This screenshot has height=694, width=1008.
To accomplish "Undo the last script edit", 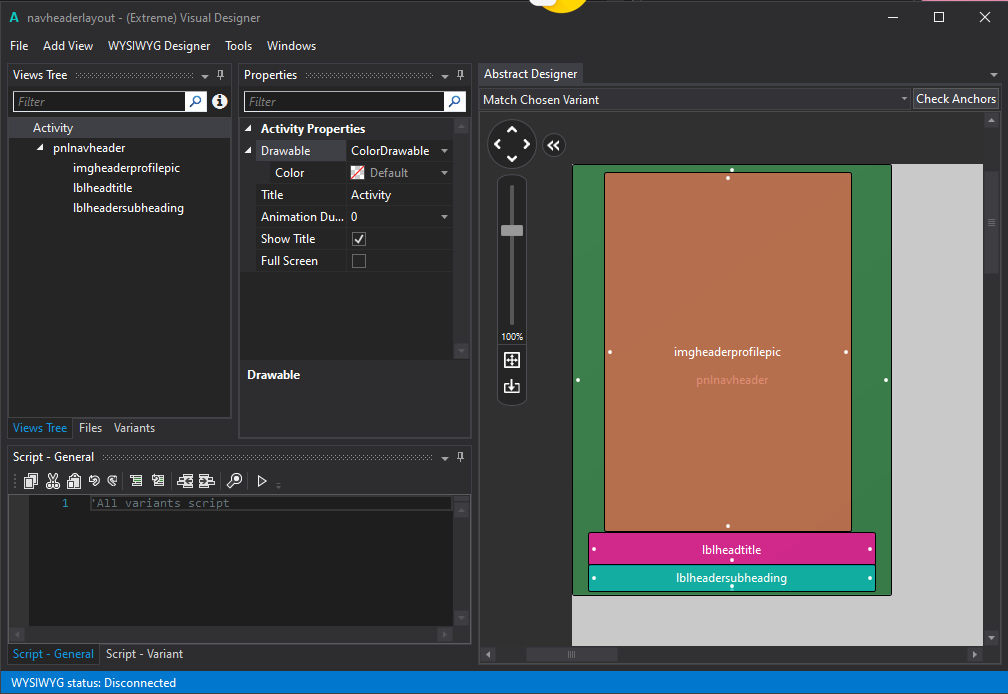I will pos(94,481).
